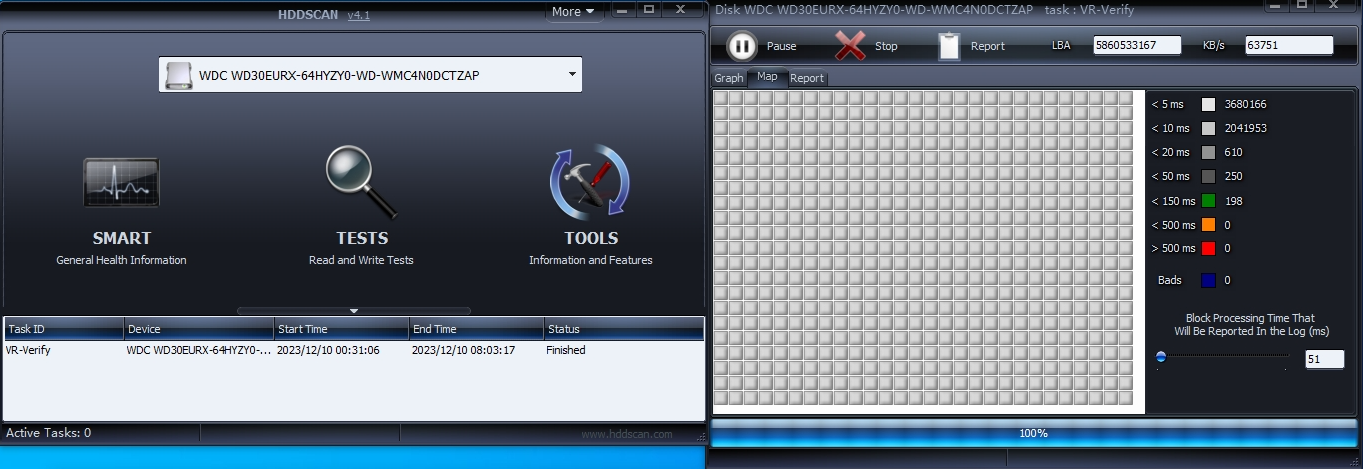The width and height of the screenshot is (1363, 469).
Task: Open the More dropdown menu
Action: pos(573,12)
